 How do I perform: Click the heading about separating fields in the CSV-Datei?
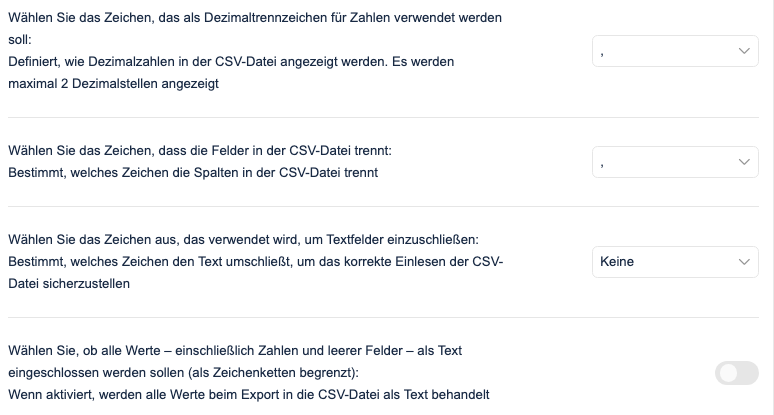pyautogui.click(x=200, y=151)
